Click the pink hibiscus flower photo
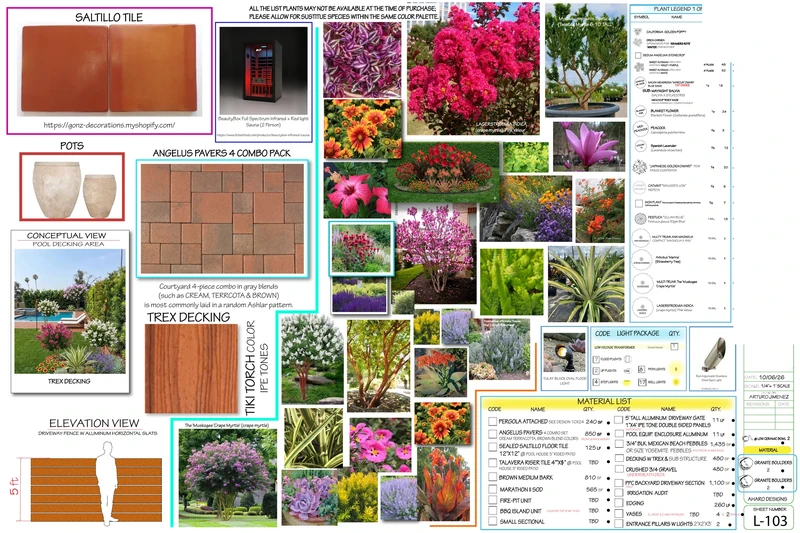This screenshot has width=800, height=533. 357,190
